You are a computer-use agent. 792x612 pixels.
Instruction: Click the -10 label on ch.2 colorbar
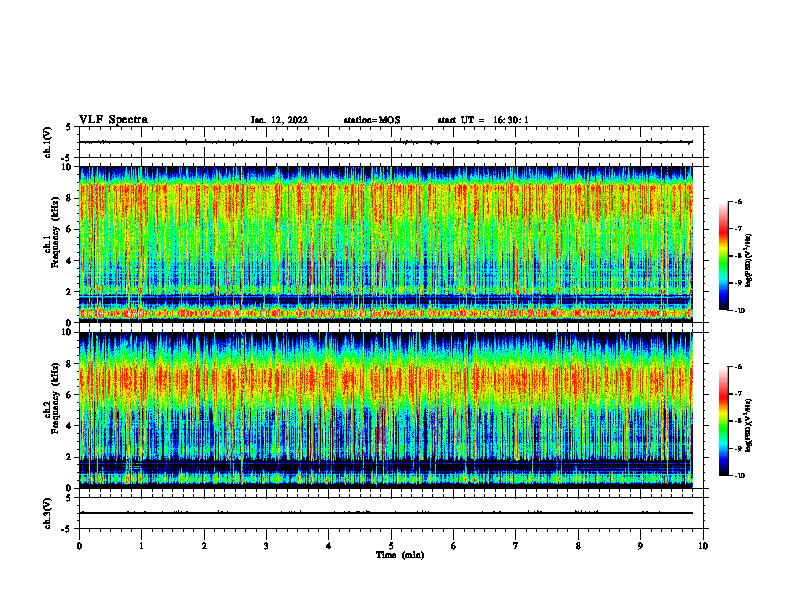[739, 476]
